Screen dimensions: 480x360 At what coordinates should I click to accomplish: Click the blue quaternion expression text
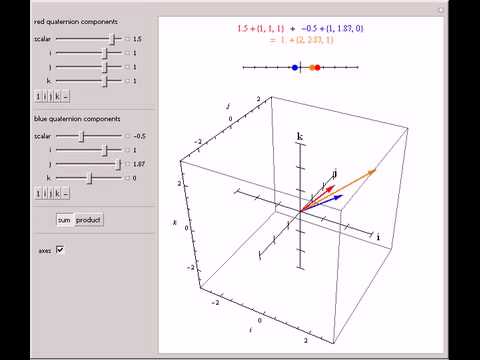point(332,29)
